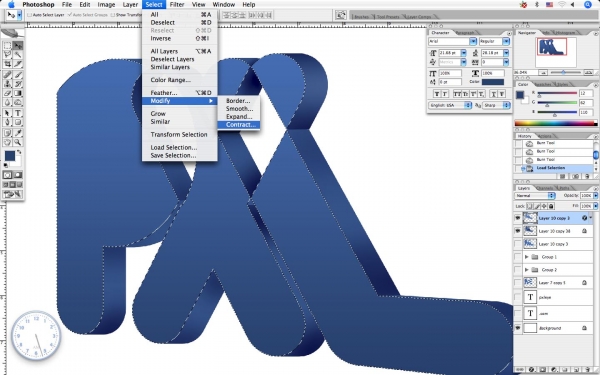Select the Move tool
This screenshot has width=600, height=375.
(18, 46)
